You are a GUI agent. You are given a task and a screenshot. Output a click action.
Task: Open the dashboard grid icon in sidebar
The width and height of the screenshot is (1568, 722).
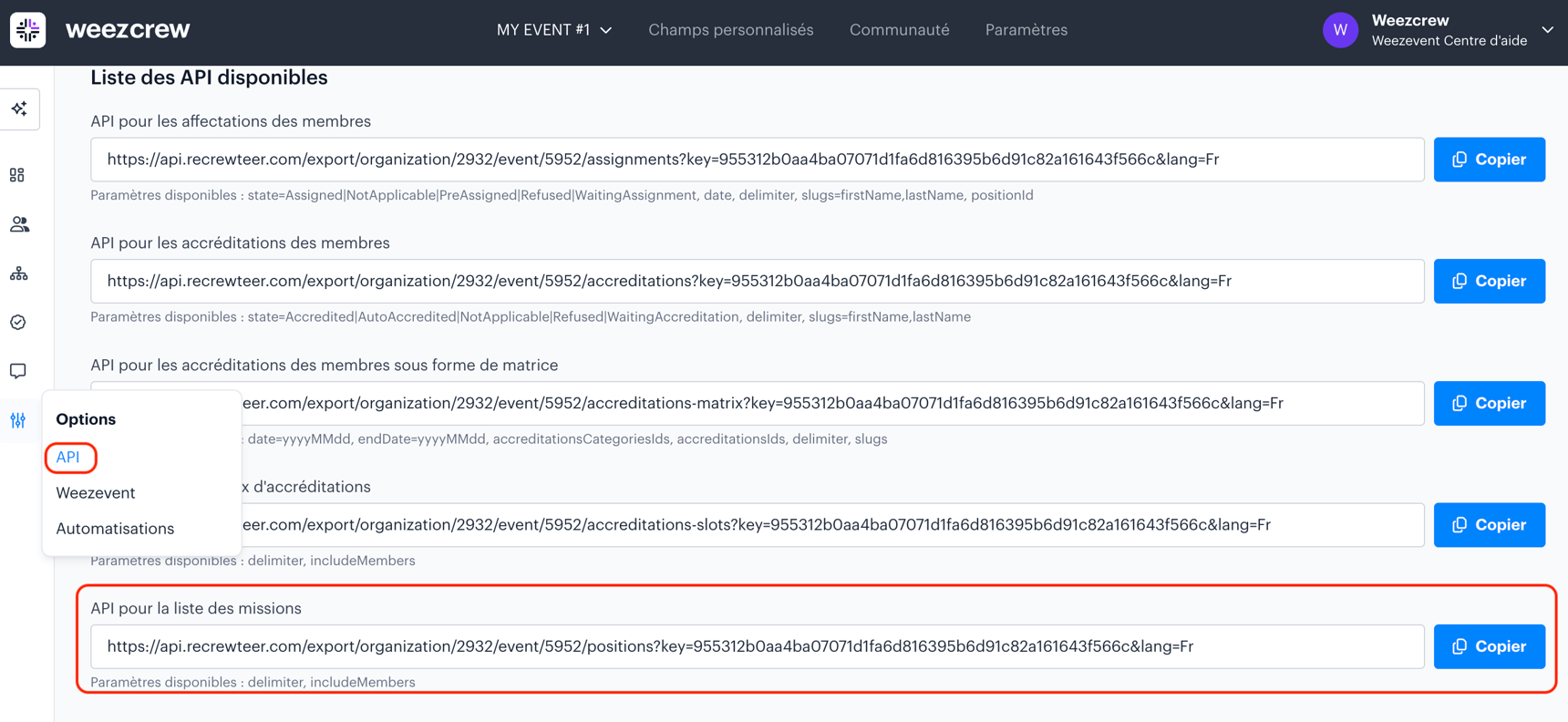[17, 175]
